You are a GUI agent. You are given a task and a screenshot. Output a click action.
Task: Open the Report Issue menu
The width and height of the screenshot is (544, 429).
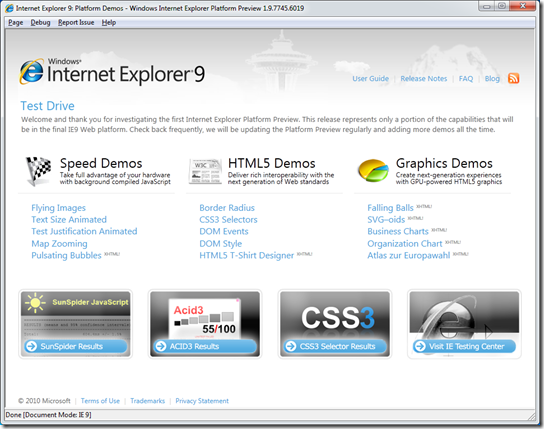[x=76, y=23]
